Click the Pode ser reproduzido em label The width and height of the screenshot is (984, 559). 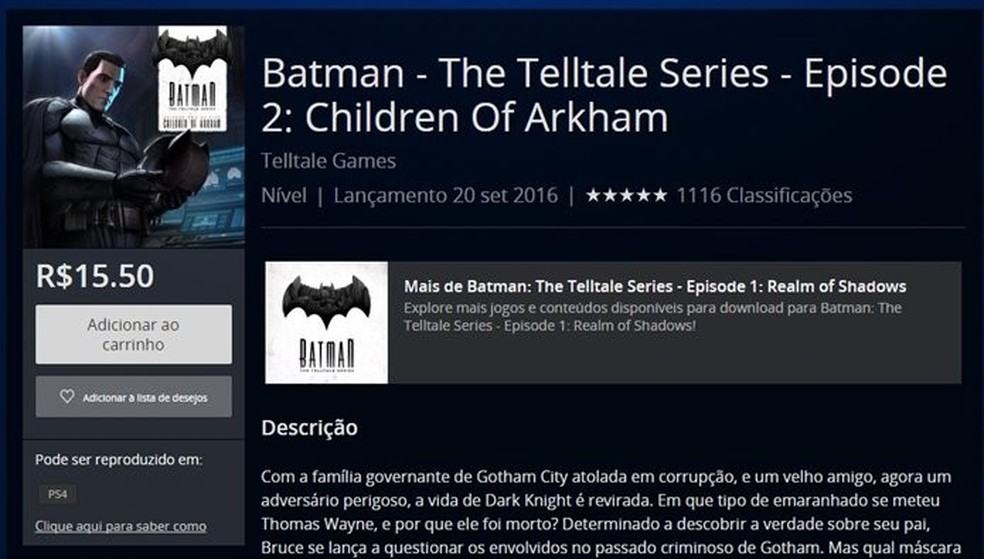119,460
